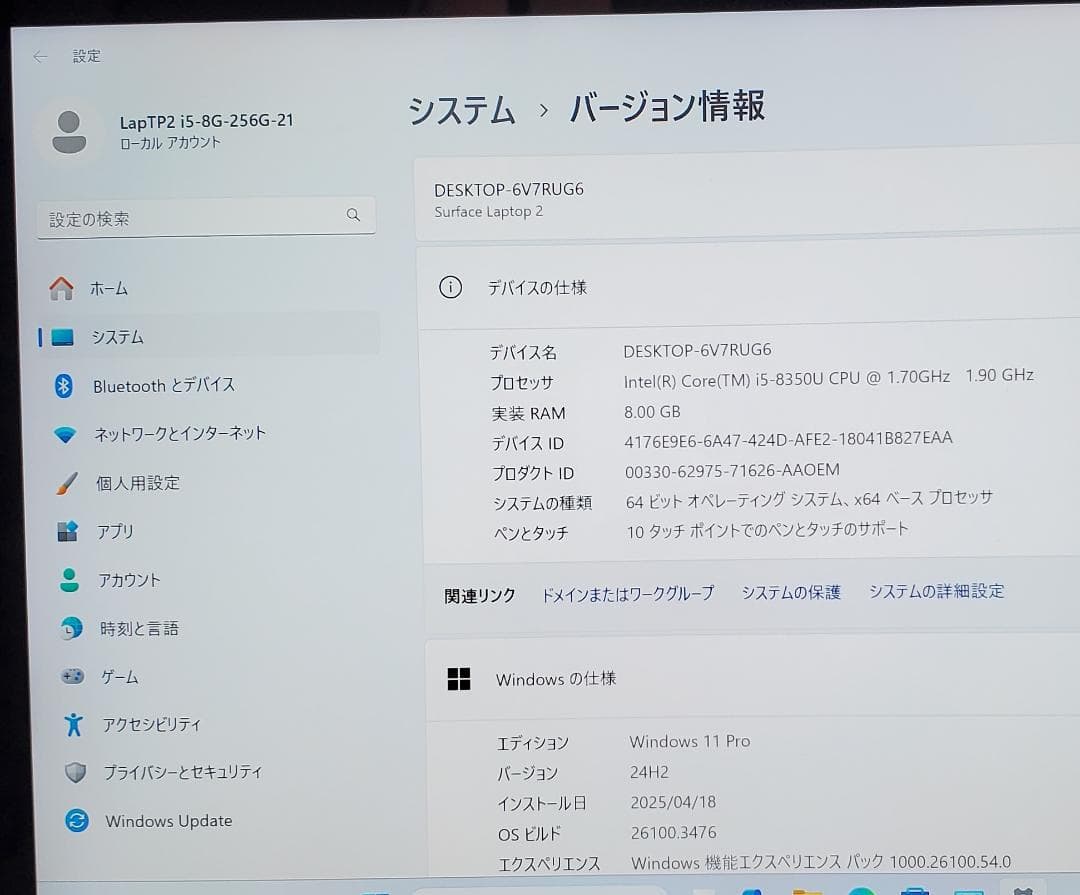Viewport: 1080px width, 895px height.
Task: Click the back arrow at the top left
Action: (x=38, y=56)
